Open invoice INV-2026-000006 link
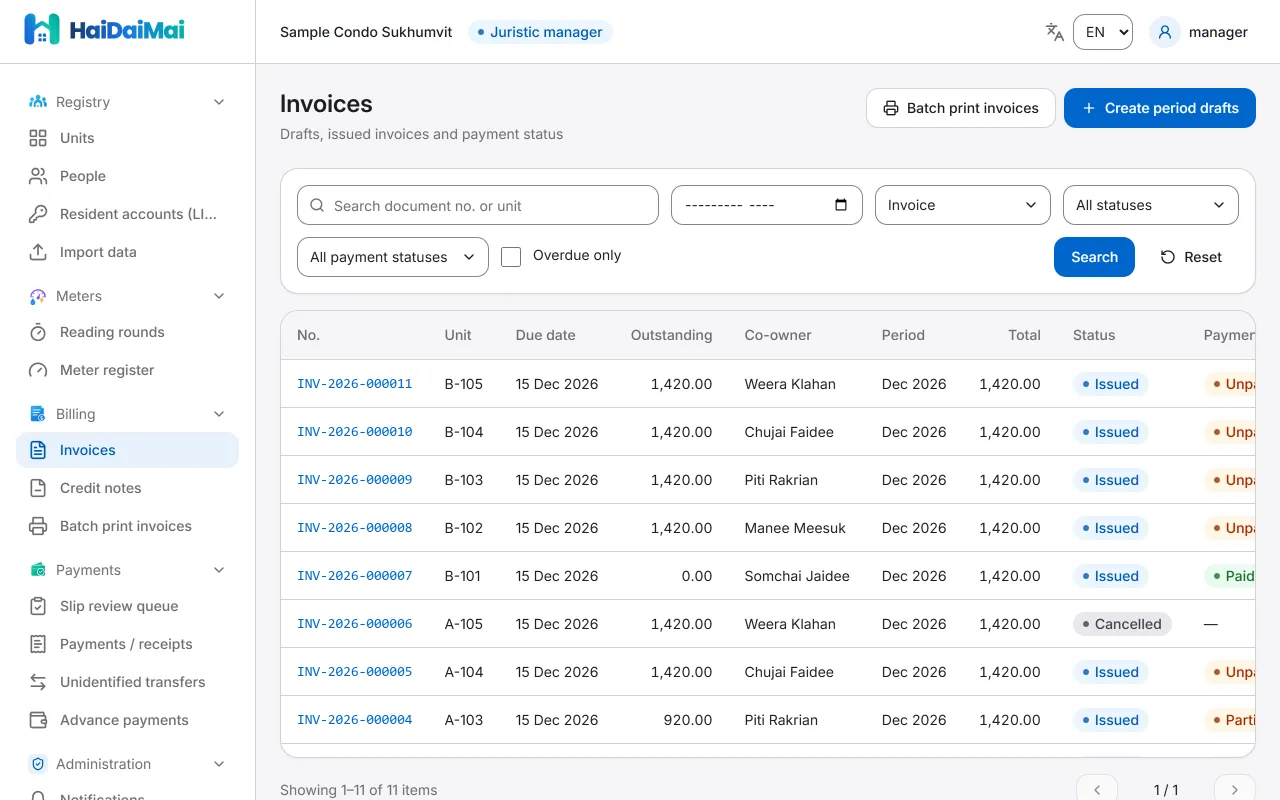 (x=355, y=624)
